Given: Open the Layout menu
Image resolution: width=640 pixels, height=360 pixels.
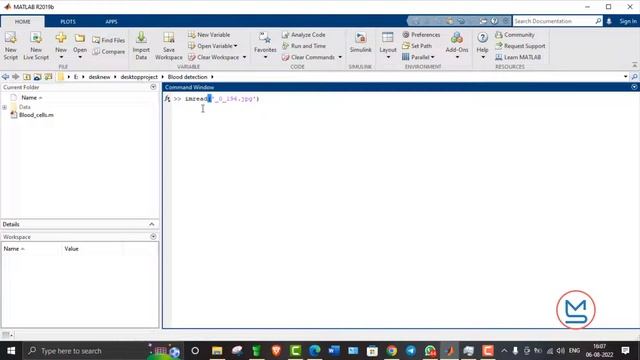Looking at the screenshot, I should (388, 46).
